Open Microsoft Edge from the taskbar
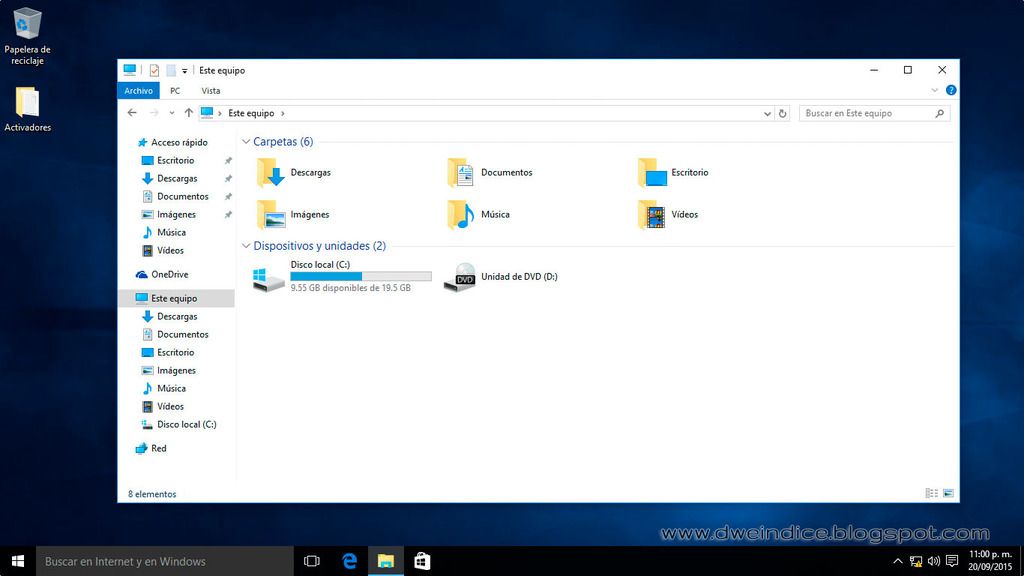 click(x=349, y=561)
